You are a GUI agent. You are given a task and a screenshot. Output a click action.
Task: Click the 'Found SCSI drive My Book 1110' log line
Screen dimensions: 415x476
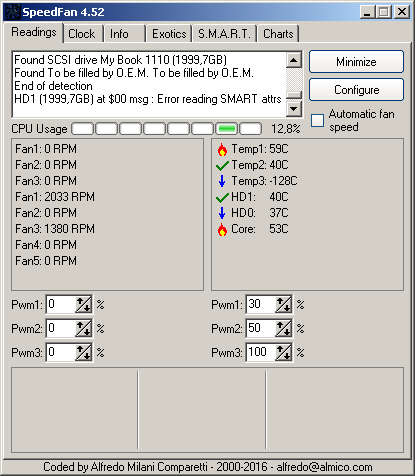tap(120, 60)
